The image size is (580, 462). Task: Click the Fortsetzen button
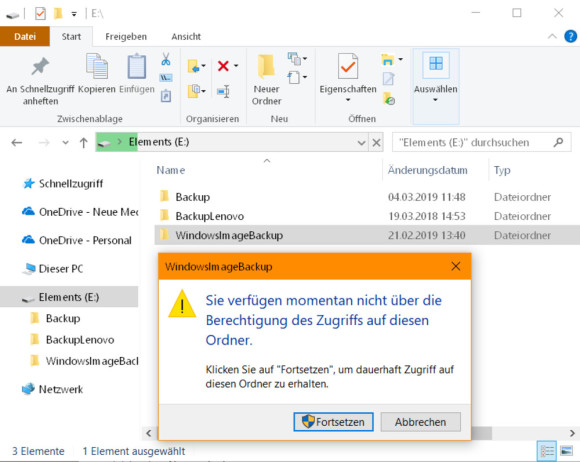coord(333,422)
